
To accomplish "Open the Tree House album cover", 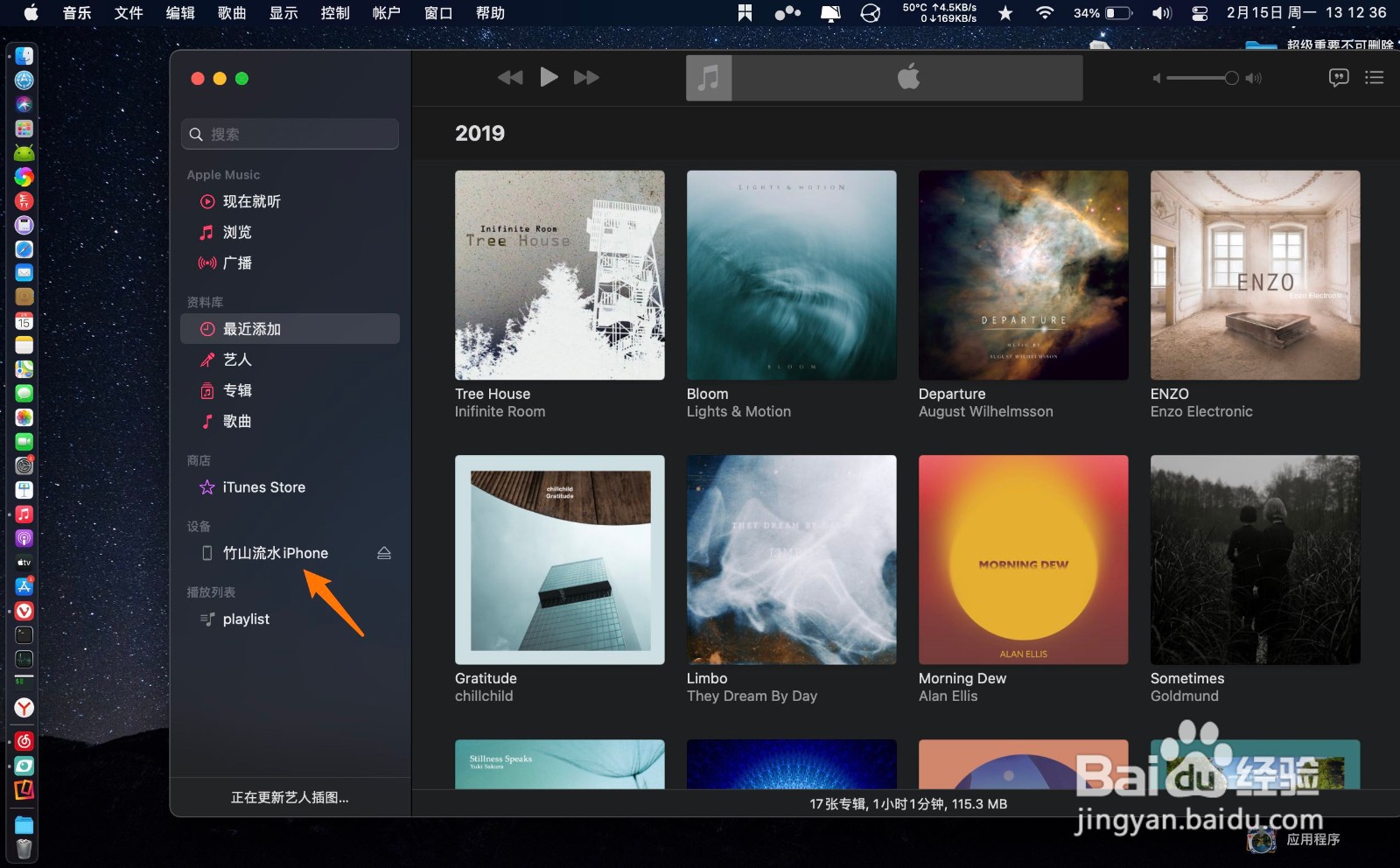I will point(560,275).
